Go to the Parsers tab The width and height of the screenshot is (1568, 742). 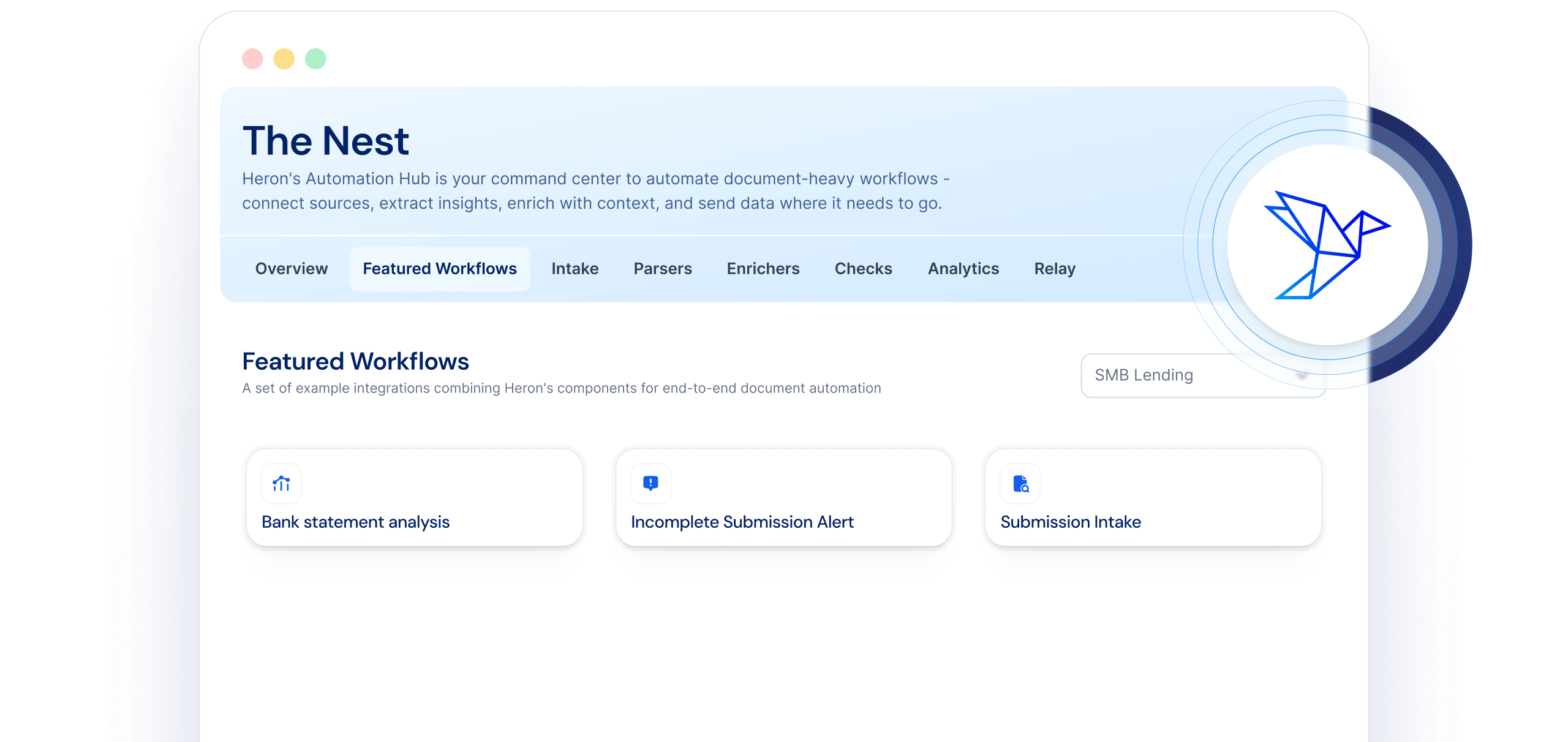(x=663, y=269)
